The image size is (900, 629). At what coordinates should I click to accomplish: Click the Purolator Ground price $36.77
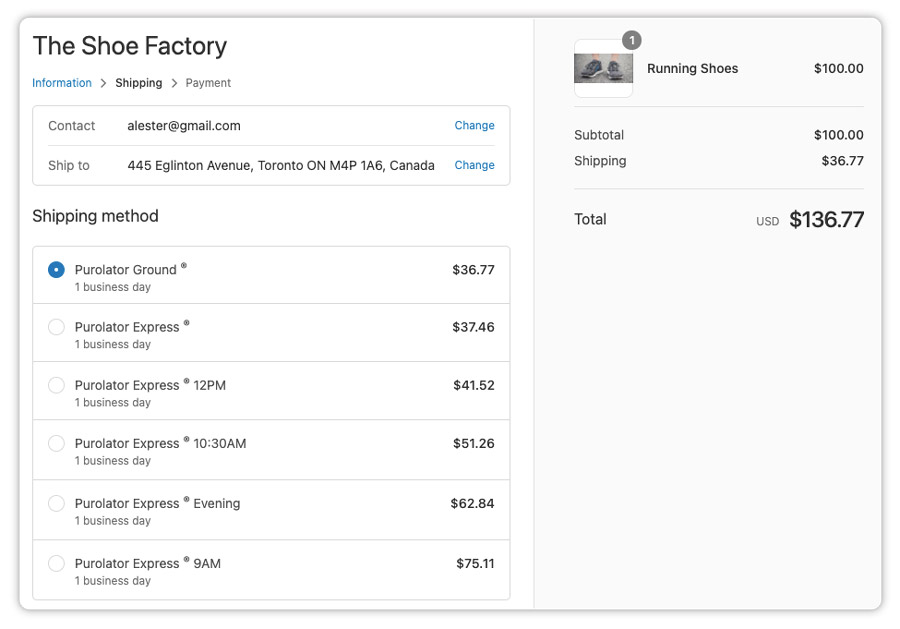click(x=472, y=268)
